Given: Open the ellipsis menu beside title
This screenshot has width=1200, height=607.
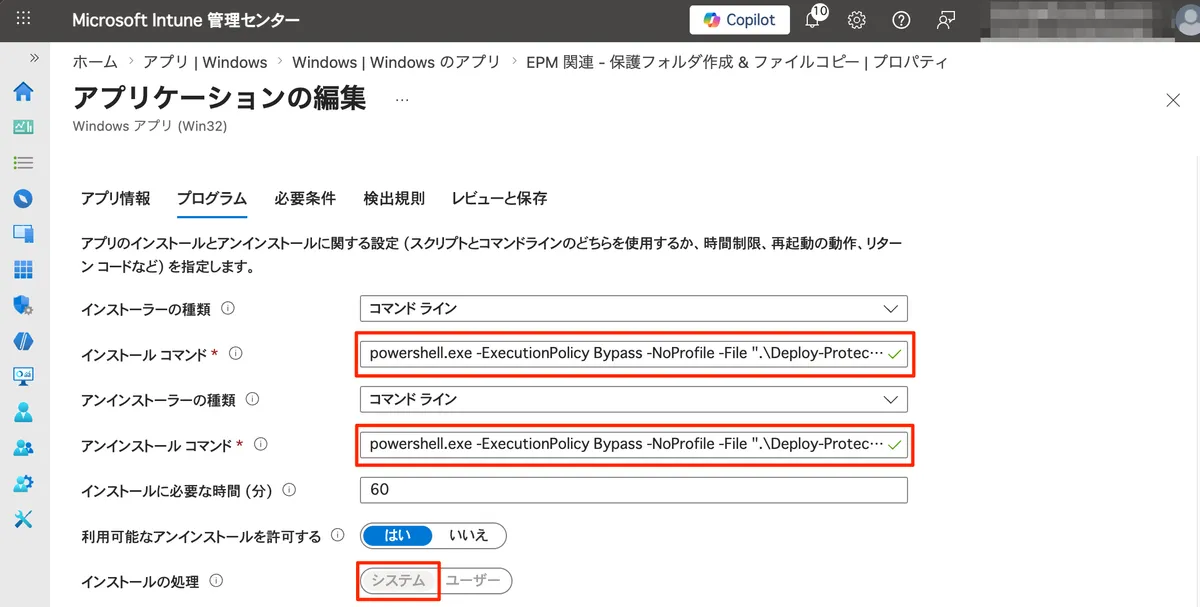Looking at the screenshot, I should (x=403, y=100).
